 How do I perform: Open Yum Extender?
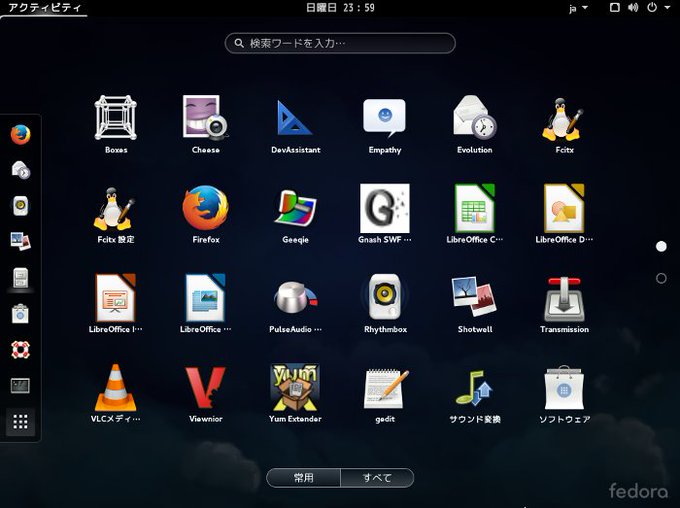coord(295,394)
